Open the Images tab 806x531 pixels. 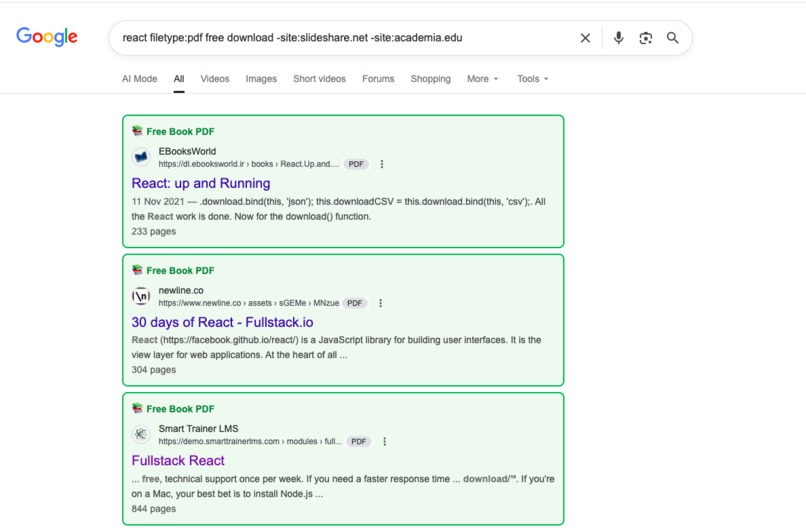pyautogui.click(x=261, y=79)
